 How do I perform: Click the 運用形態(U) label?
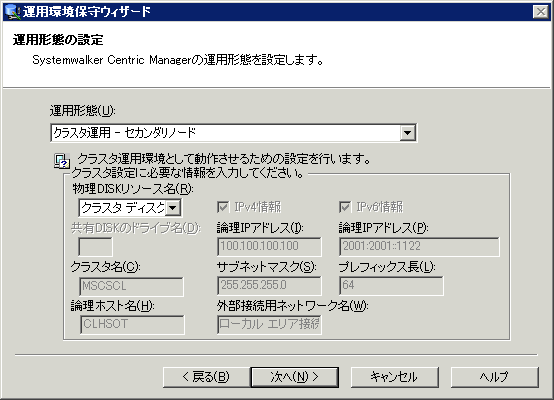[x=82, y=111]
